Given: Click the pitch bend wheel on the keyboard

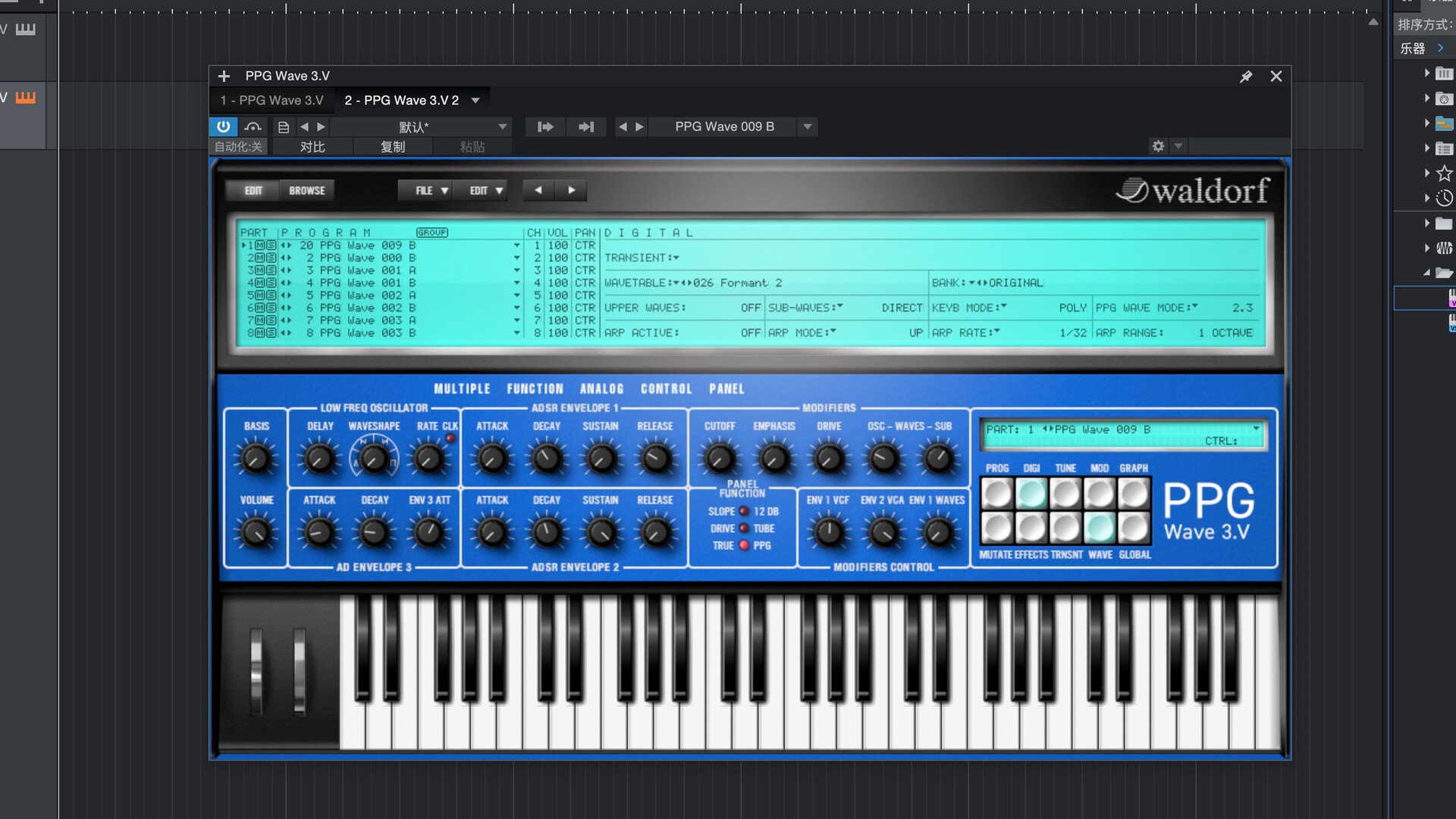Looking at the screenshot, I should coord(256,671).
